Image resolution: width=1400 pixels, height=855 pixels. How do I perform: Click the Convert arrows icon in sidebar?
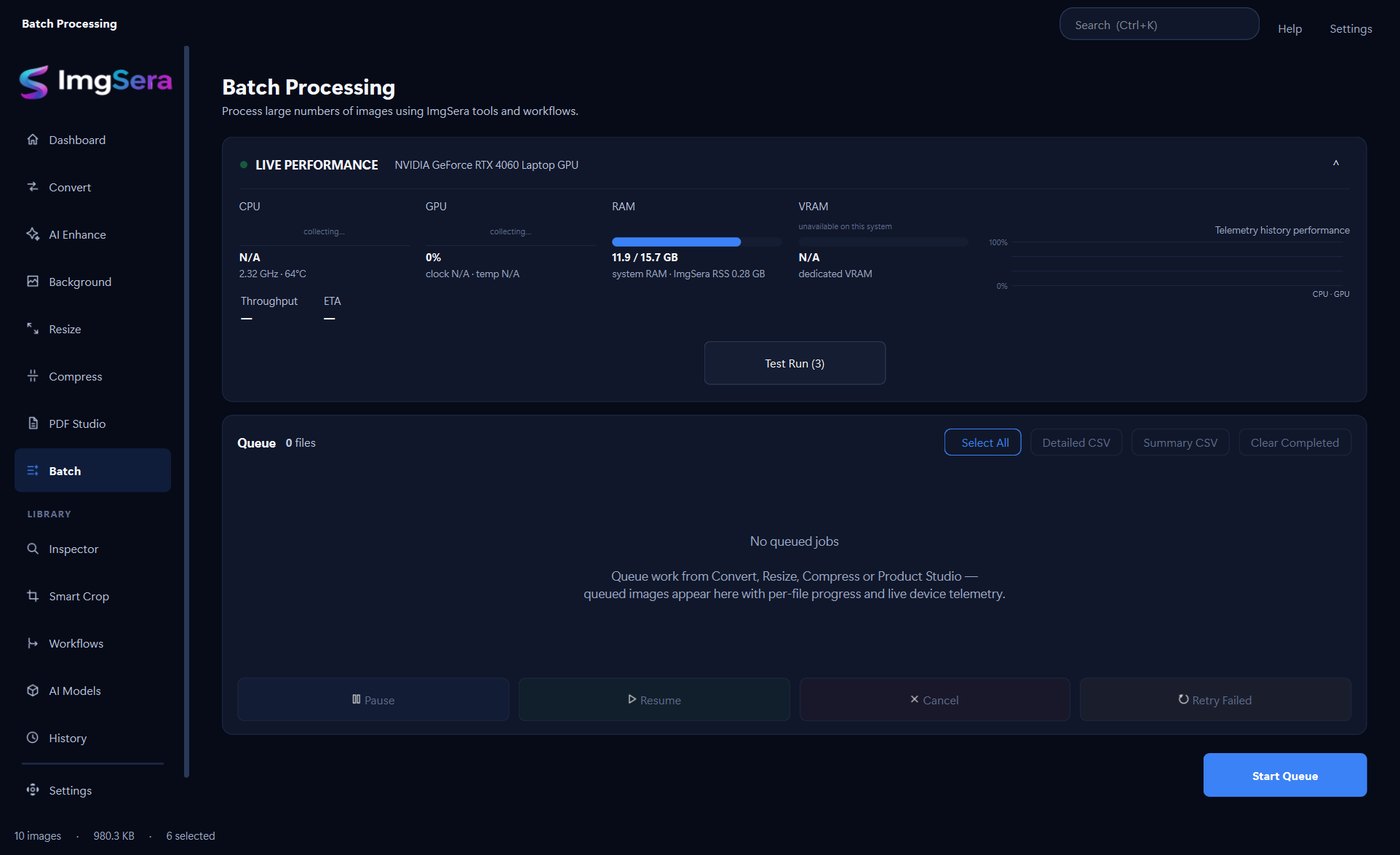click(x=33, y=187)
